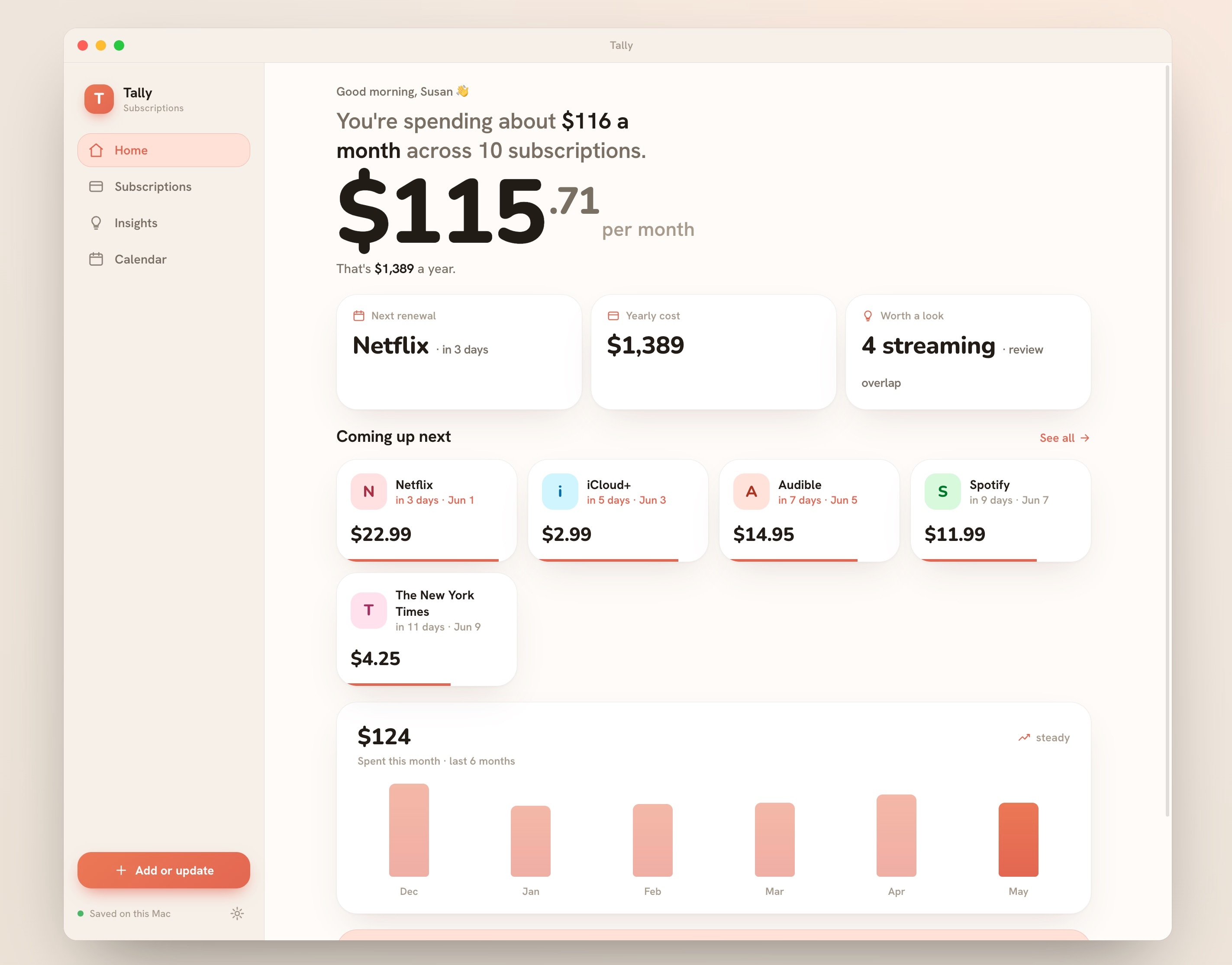
Task: Click the $124 spent this month figure
Action: pos(384,736)
